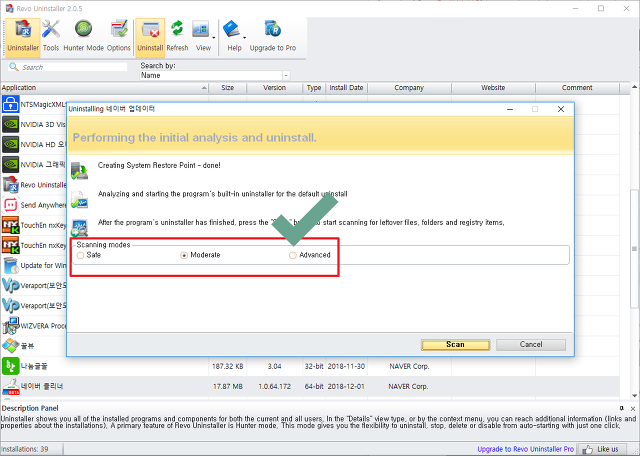Select the 꿀뷰 application icon
Viewport: 640px width, 456px height.
pyautogui.click(x=10, y=346)
